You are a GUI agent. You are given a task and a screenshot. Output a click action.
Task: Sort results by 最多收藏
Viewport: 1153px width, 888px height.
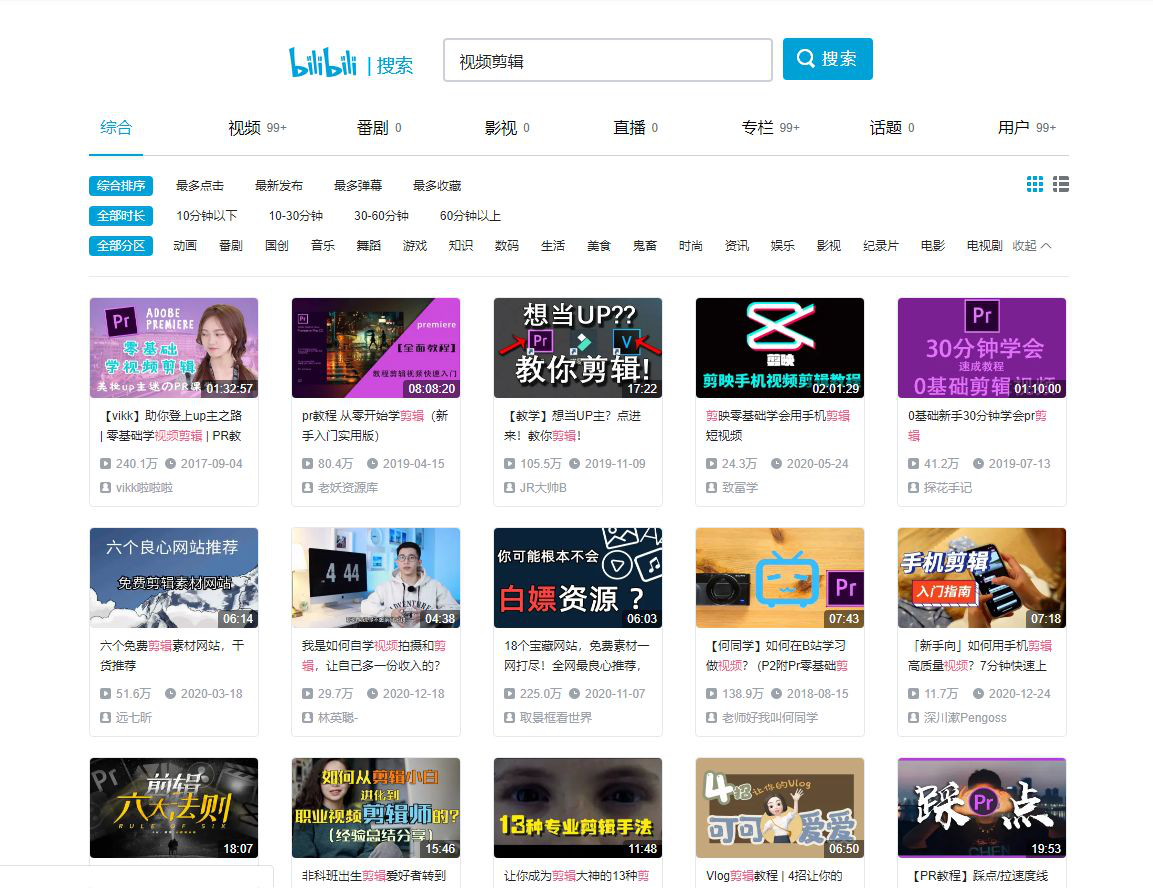click(437, 186)
